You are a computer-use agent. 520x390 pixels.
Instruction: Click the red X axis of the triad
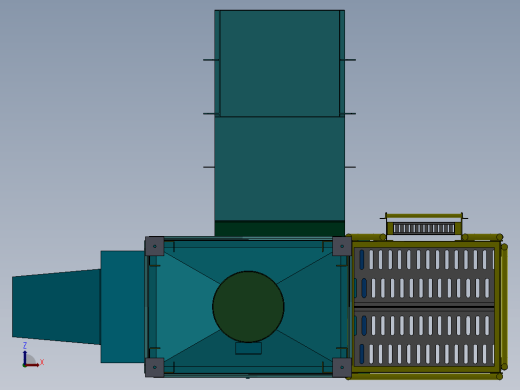click(33, 364)
